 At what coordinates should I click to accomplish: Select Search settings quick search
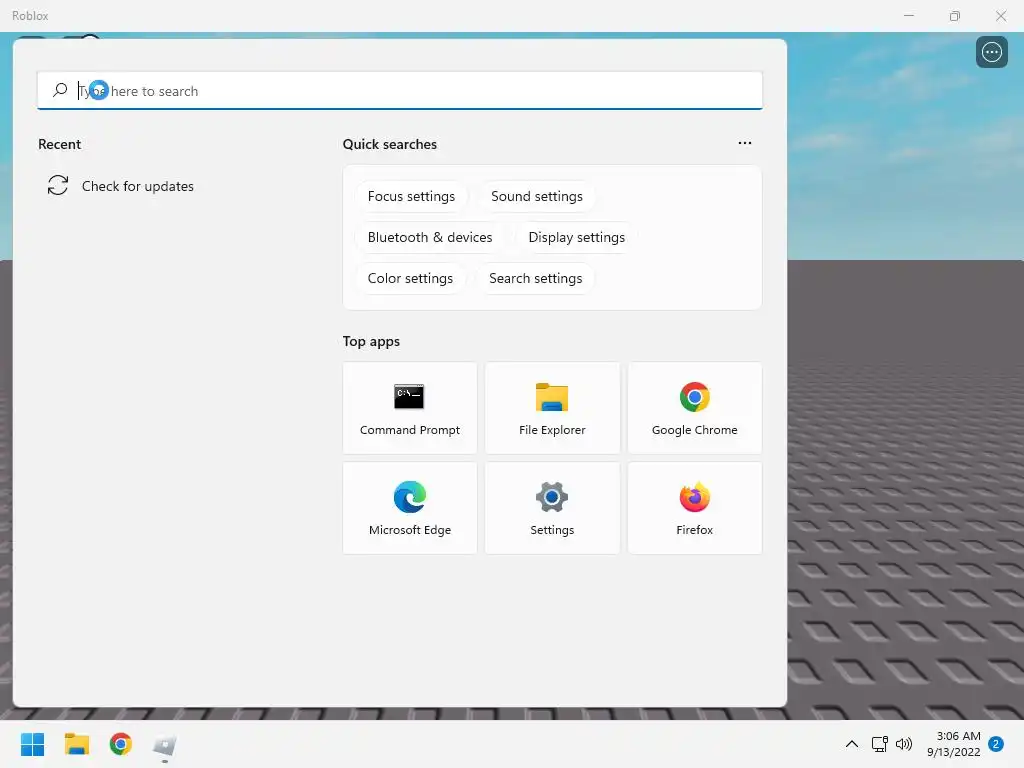tap(536, 279)
